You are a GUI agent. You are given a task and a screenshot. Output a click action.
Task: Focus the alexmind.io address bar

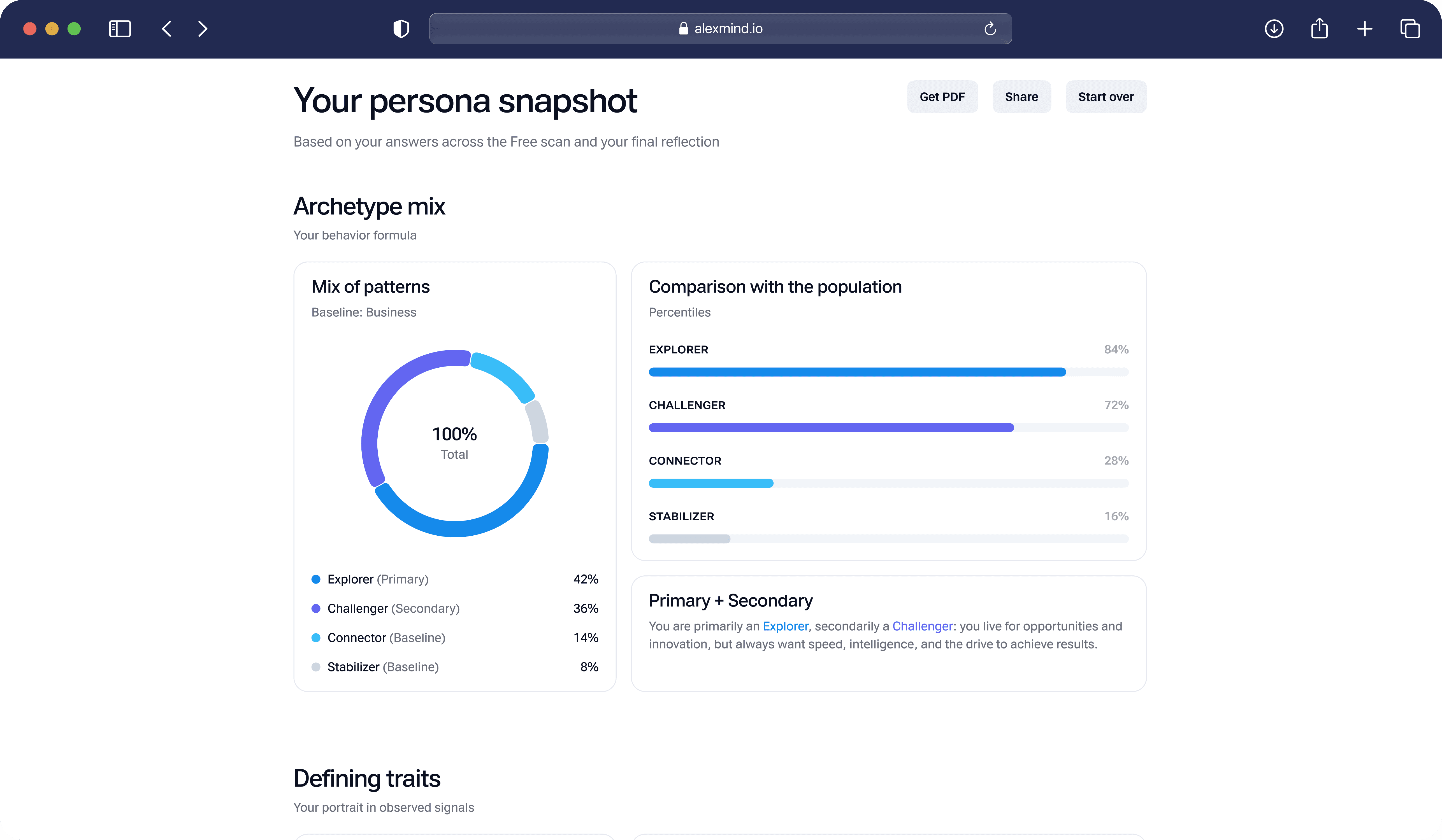(x=720, y=29)
